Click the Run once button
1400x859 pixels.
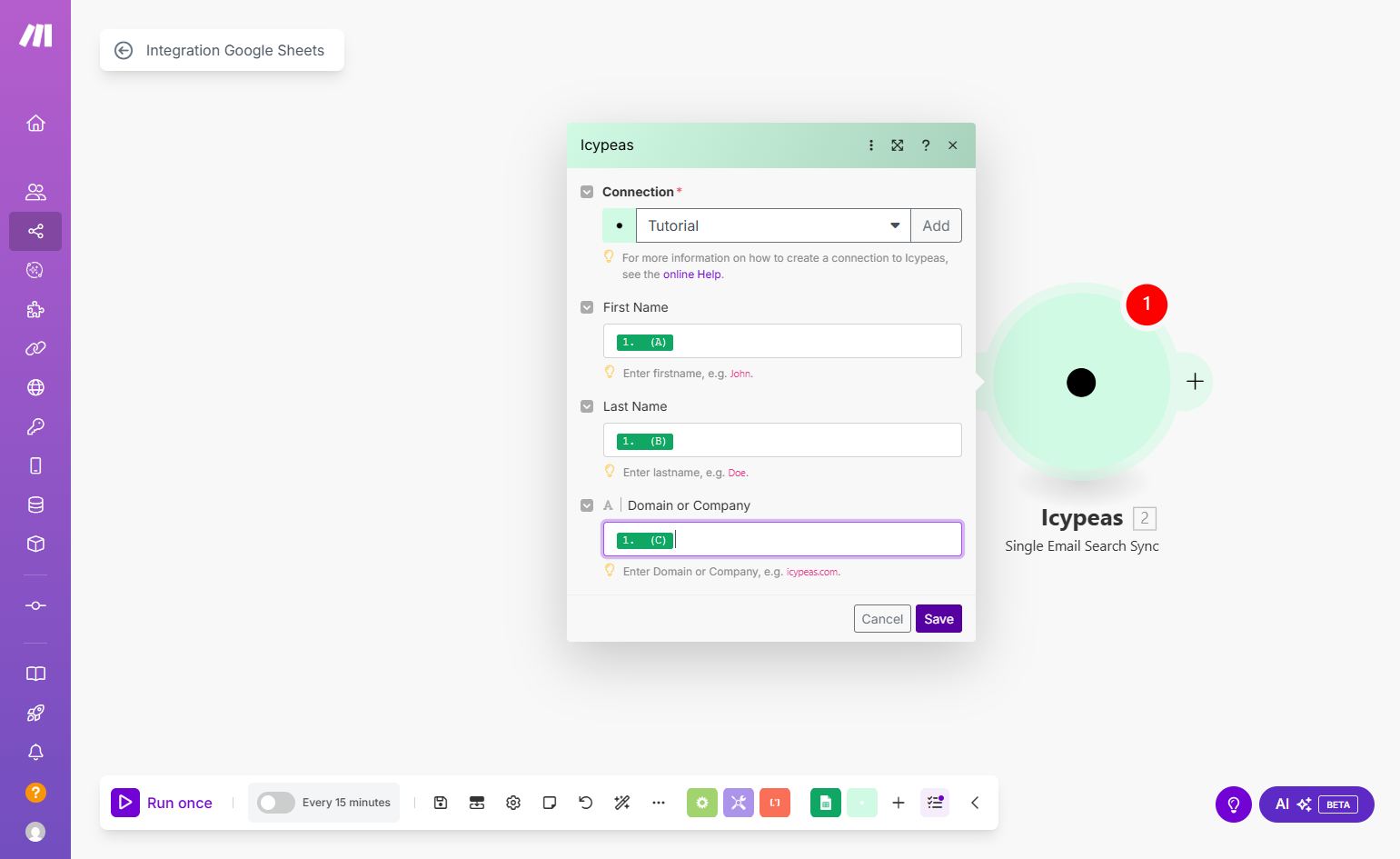point(162,803)
